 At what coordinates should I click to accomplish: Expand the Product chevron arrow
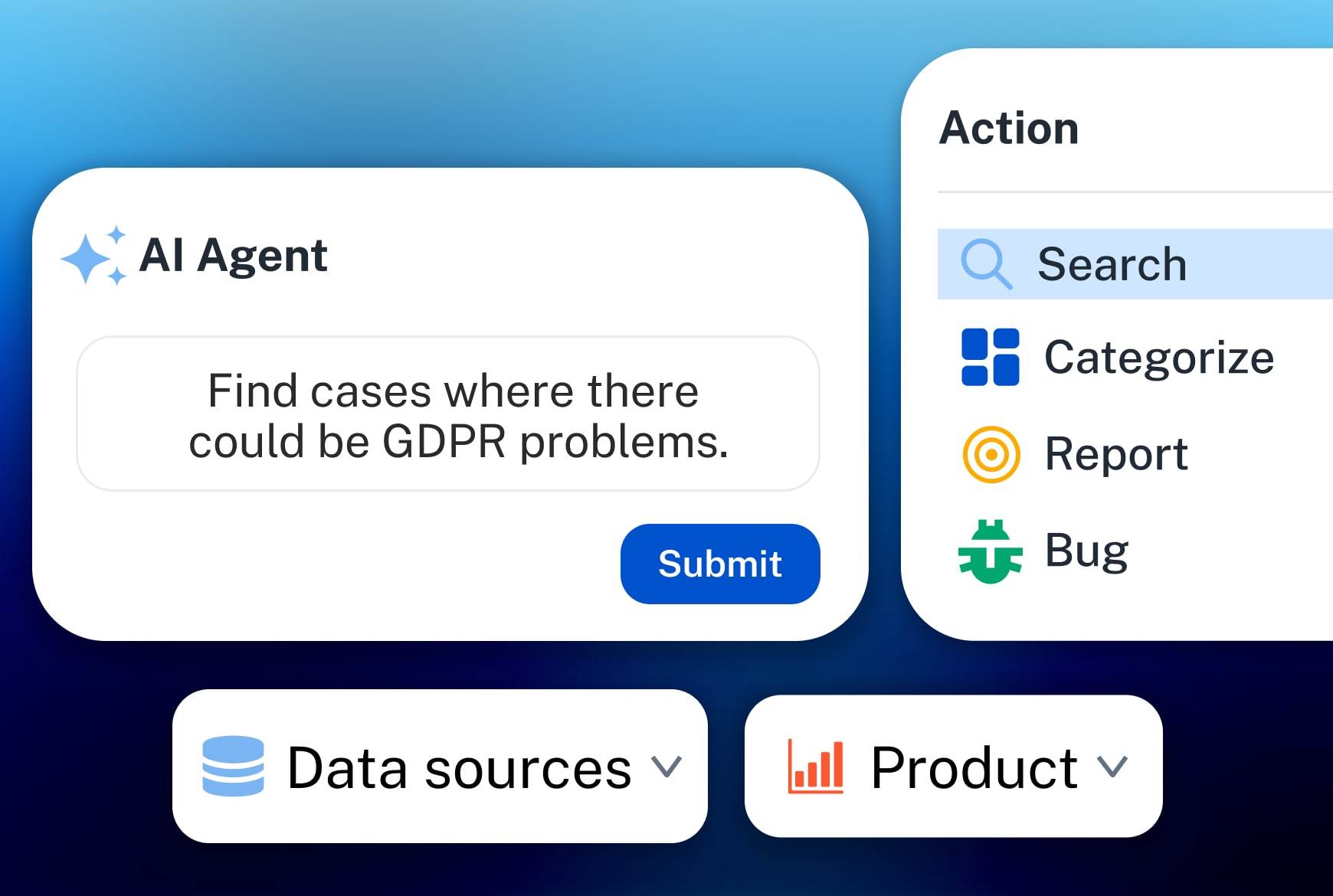(x=1112, y=767)
